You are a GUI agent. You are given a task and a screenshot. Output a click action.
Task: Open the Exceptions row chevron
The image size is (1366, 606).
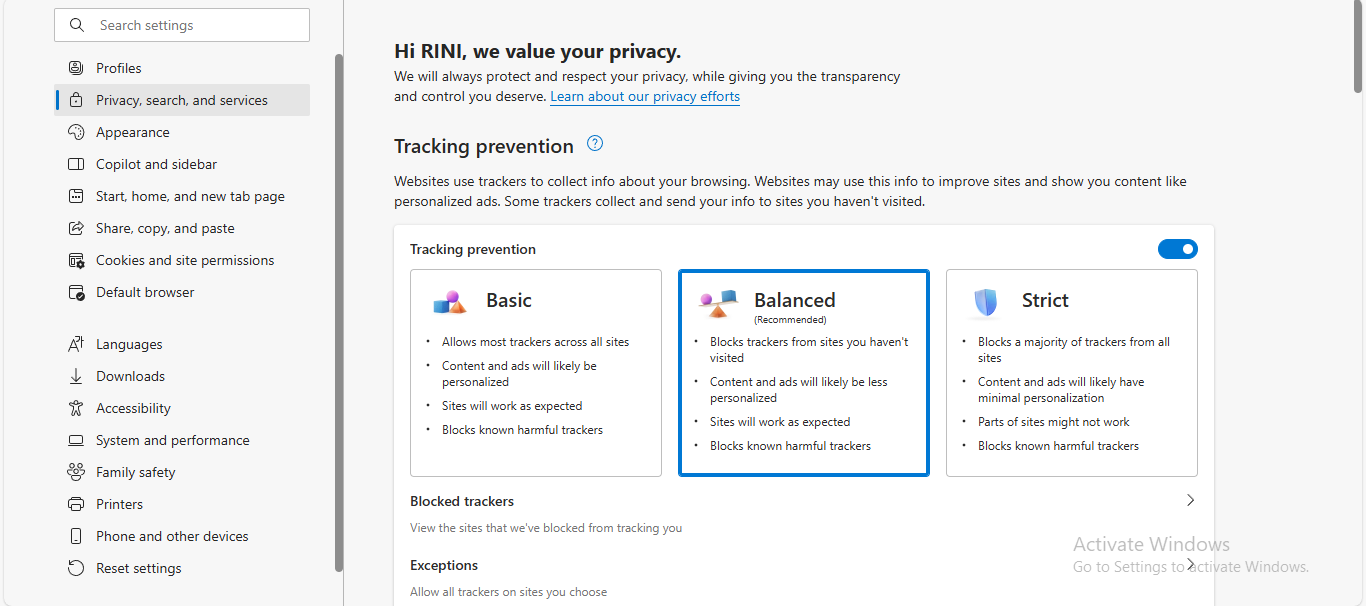pos(1190,565)
